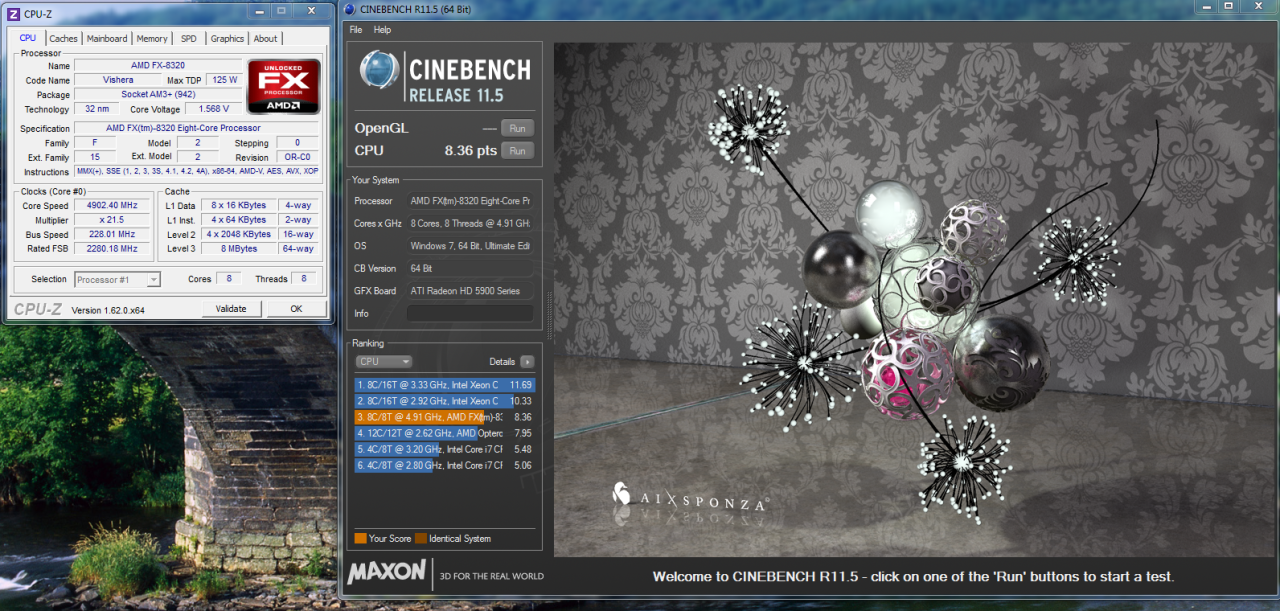Click the Level 3 8 MBytes value
Image resolution: width=1280 pixels, height=611 pixels.
[238, 249]
